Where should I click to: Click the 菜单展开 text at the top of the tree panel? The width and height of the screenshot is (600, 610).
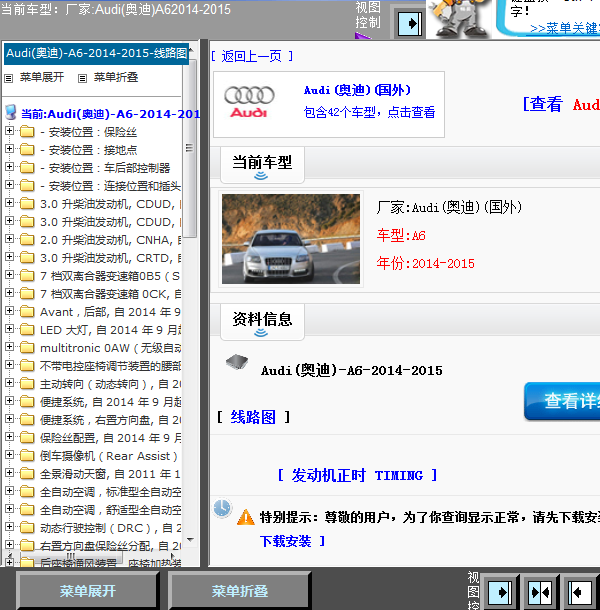click(x=42, y=77)
